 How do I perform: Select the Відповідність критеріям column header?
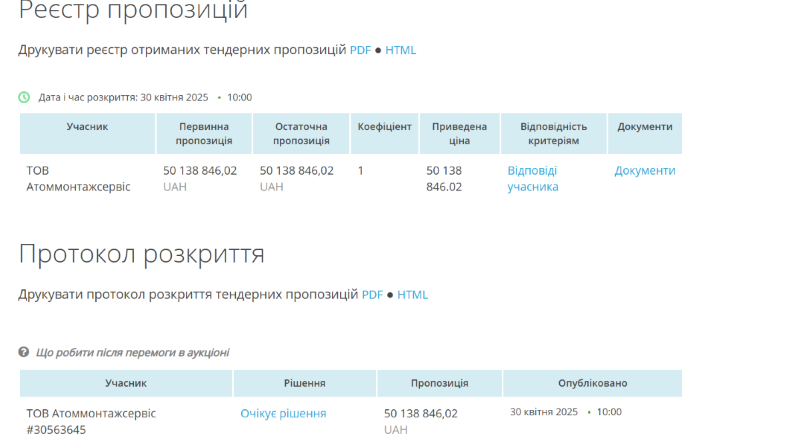coord(554,134)
